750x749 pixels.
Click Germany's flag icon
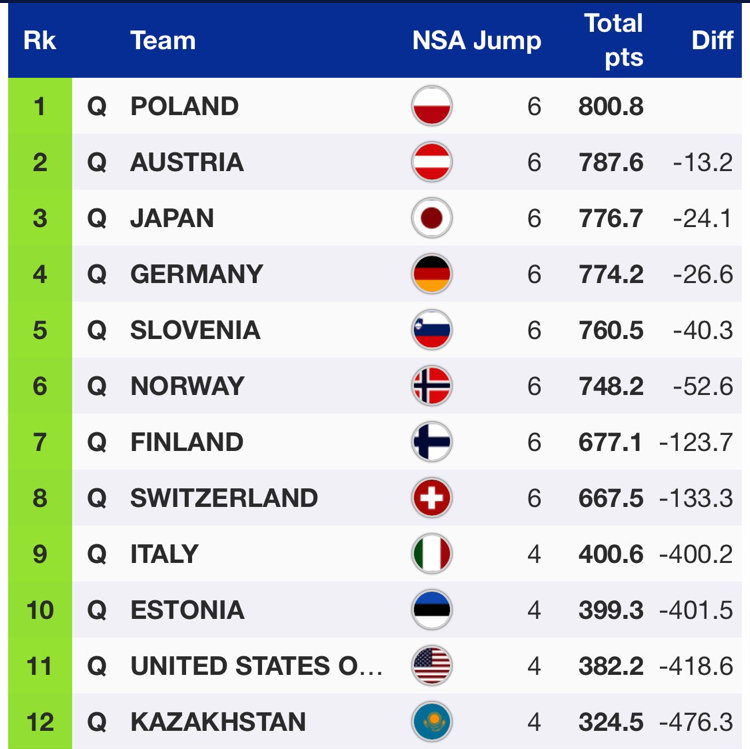[x=432, y=274]
